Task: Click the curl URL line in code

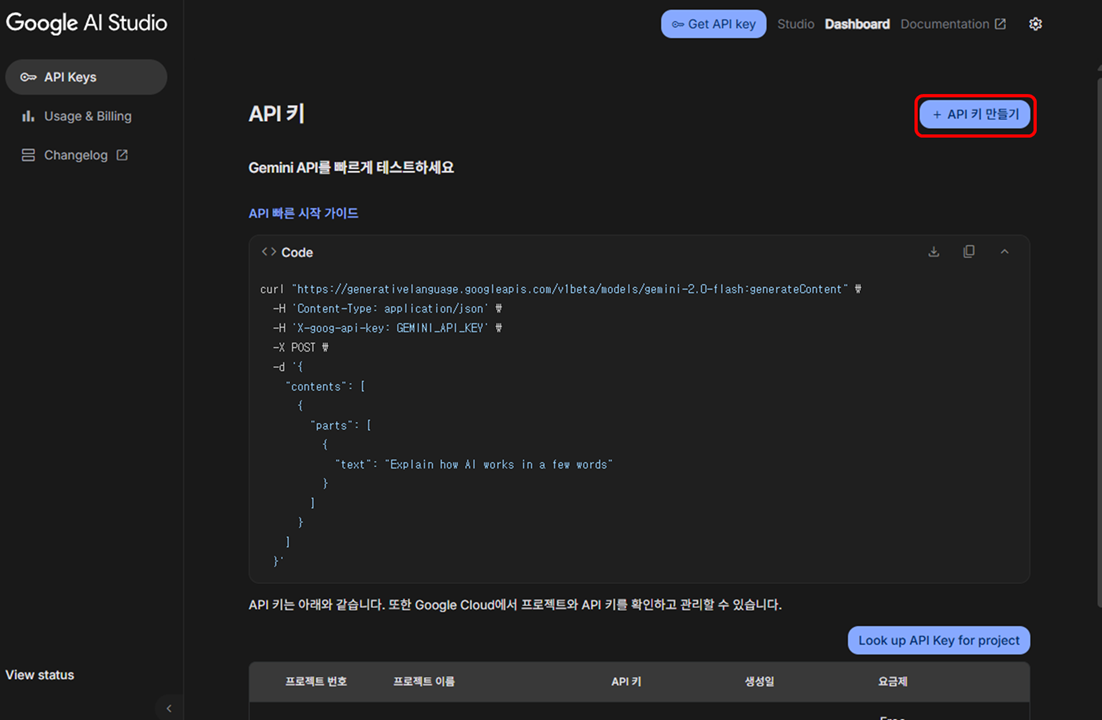Action: point(561,289)
